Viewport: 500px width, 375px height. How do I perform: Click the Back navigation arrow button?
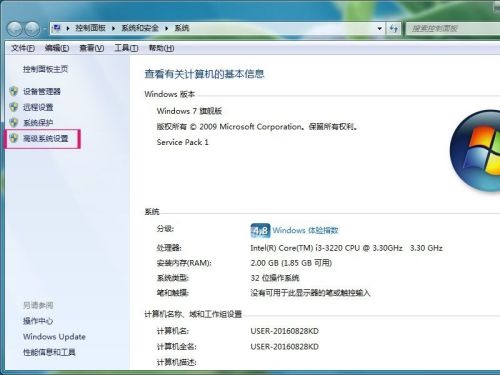(15, 29)
